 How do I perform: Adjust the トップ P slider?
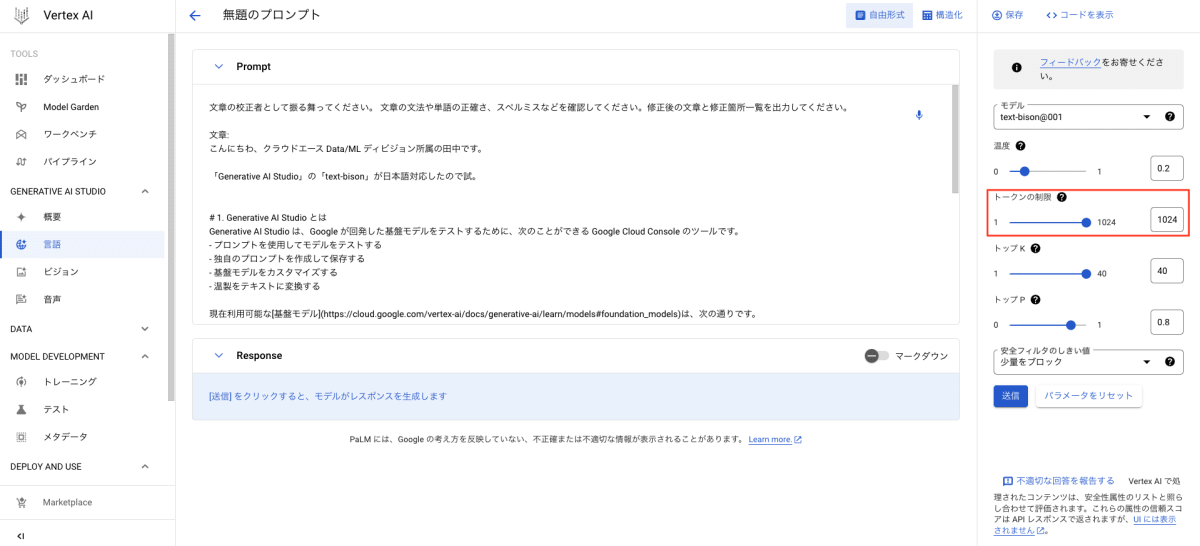[1047, 324]
